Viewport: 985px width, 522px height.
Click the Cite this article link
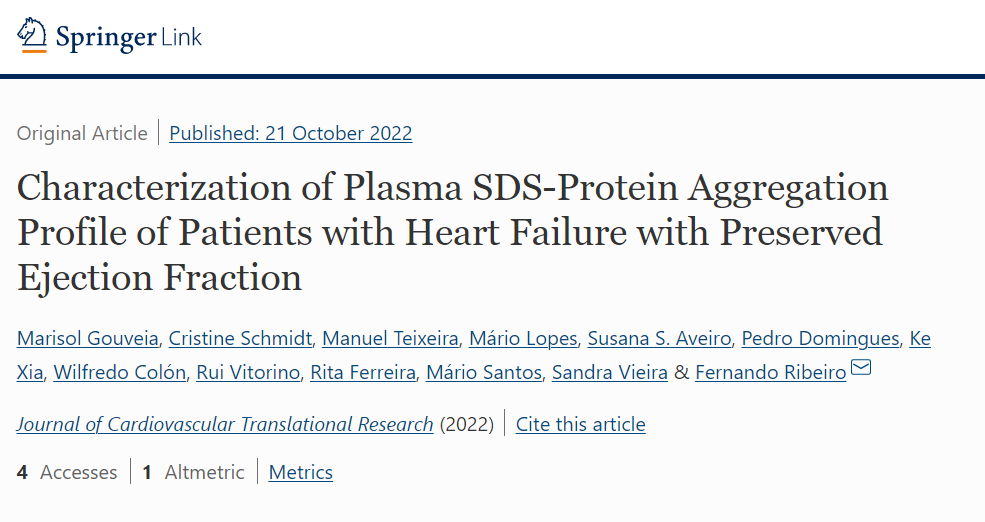click(580, 424)
